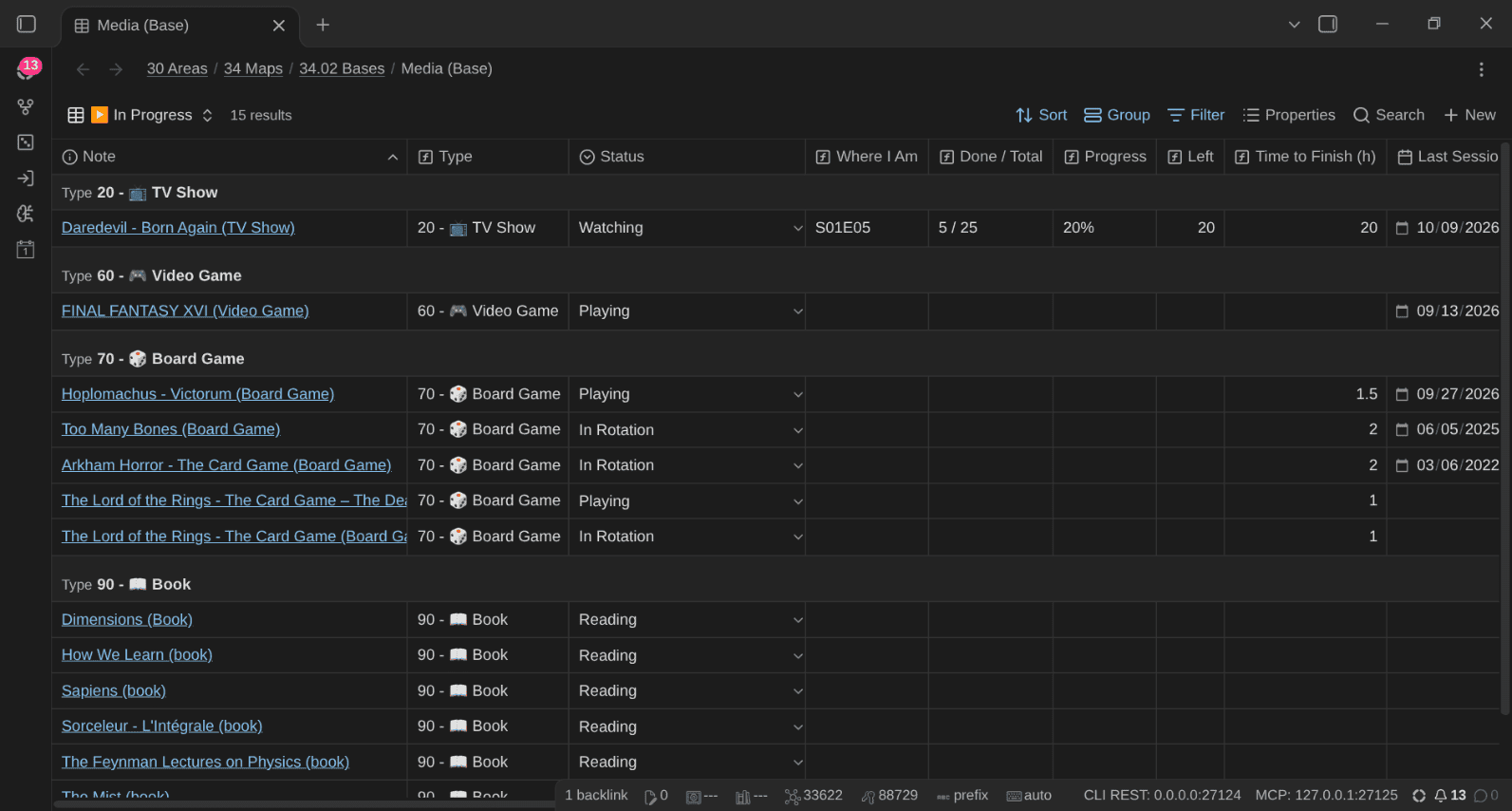Click the horizontal scrollbar at the bottom
The width and height of the screenshot is (1512, 811).
(x=304, y=804)
